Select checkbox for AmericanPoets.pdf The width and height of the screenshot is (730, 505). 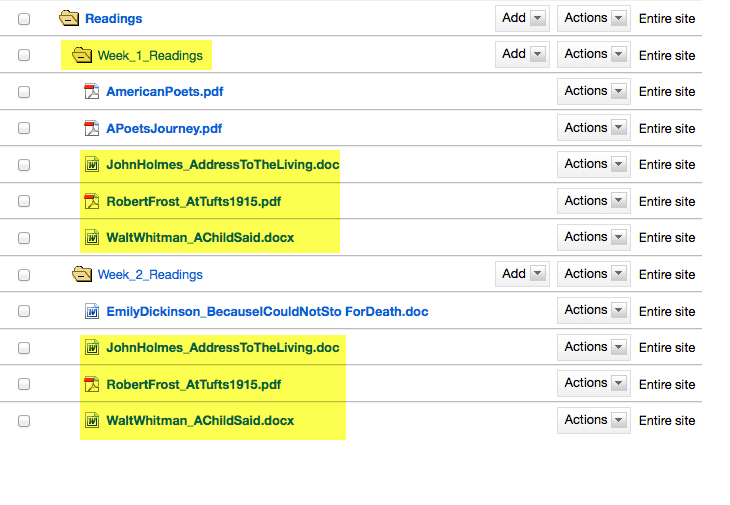(24, 92)
